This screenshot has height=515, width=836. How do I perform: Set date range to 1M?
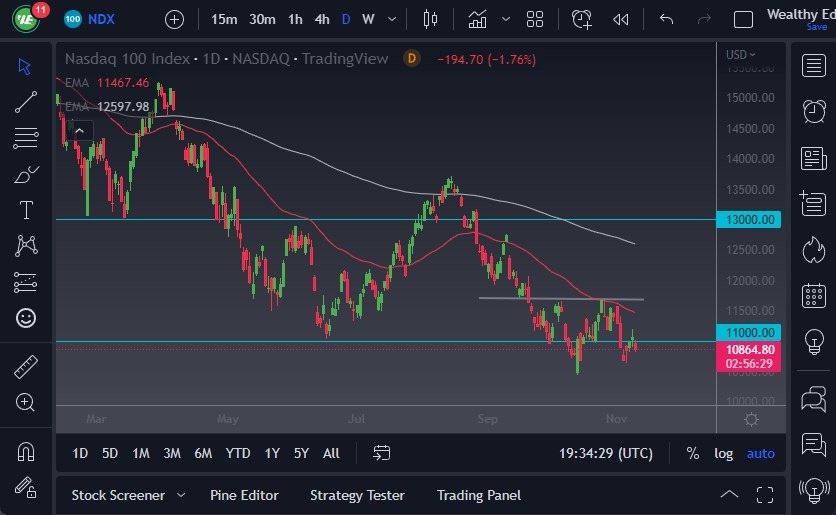coord(141,453)
